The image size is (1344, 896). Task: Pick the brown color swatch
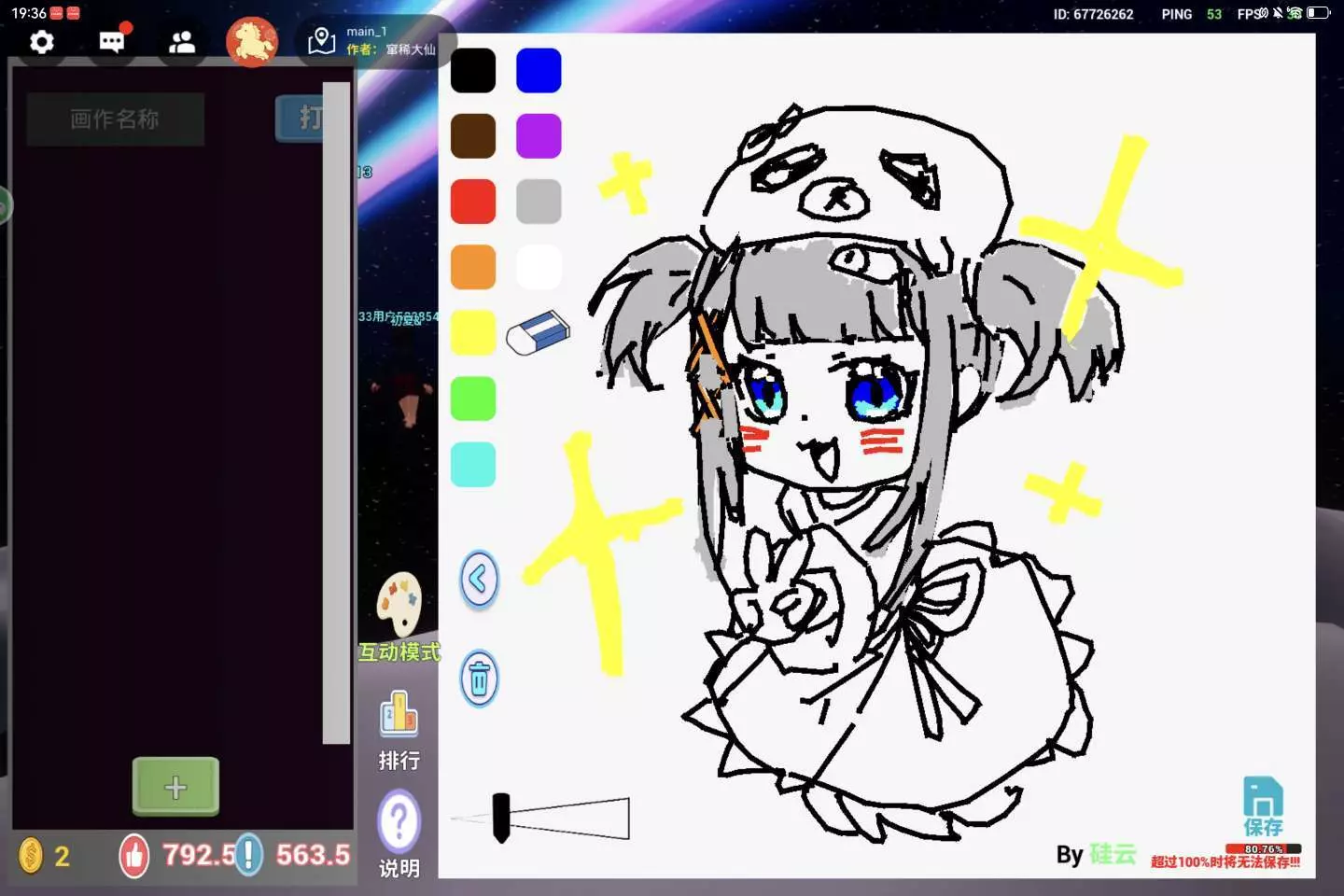tap(473, 136)
